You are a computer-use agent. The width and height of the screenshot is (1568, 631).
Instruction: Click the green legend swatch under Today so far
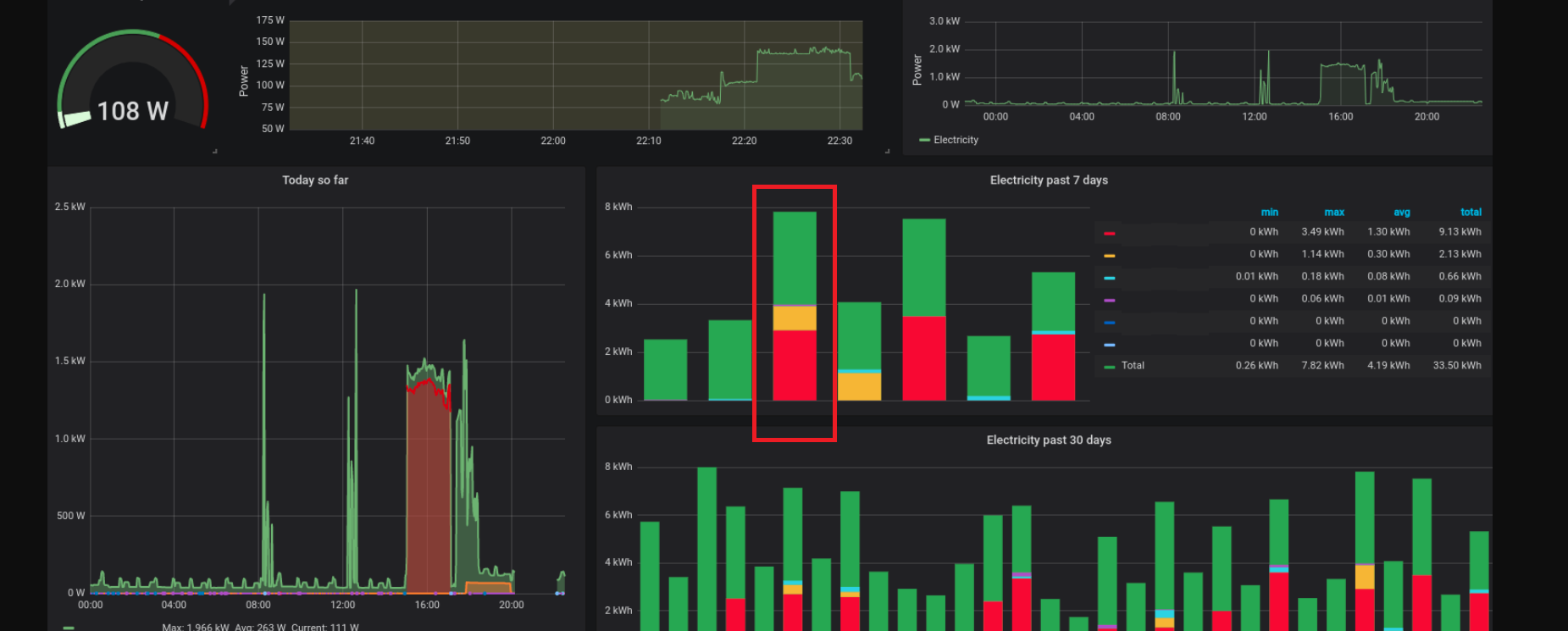click(69, 628)
